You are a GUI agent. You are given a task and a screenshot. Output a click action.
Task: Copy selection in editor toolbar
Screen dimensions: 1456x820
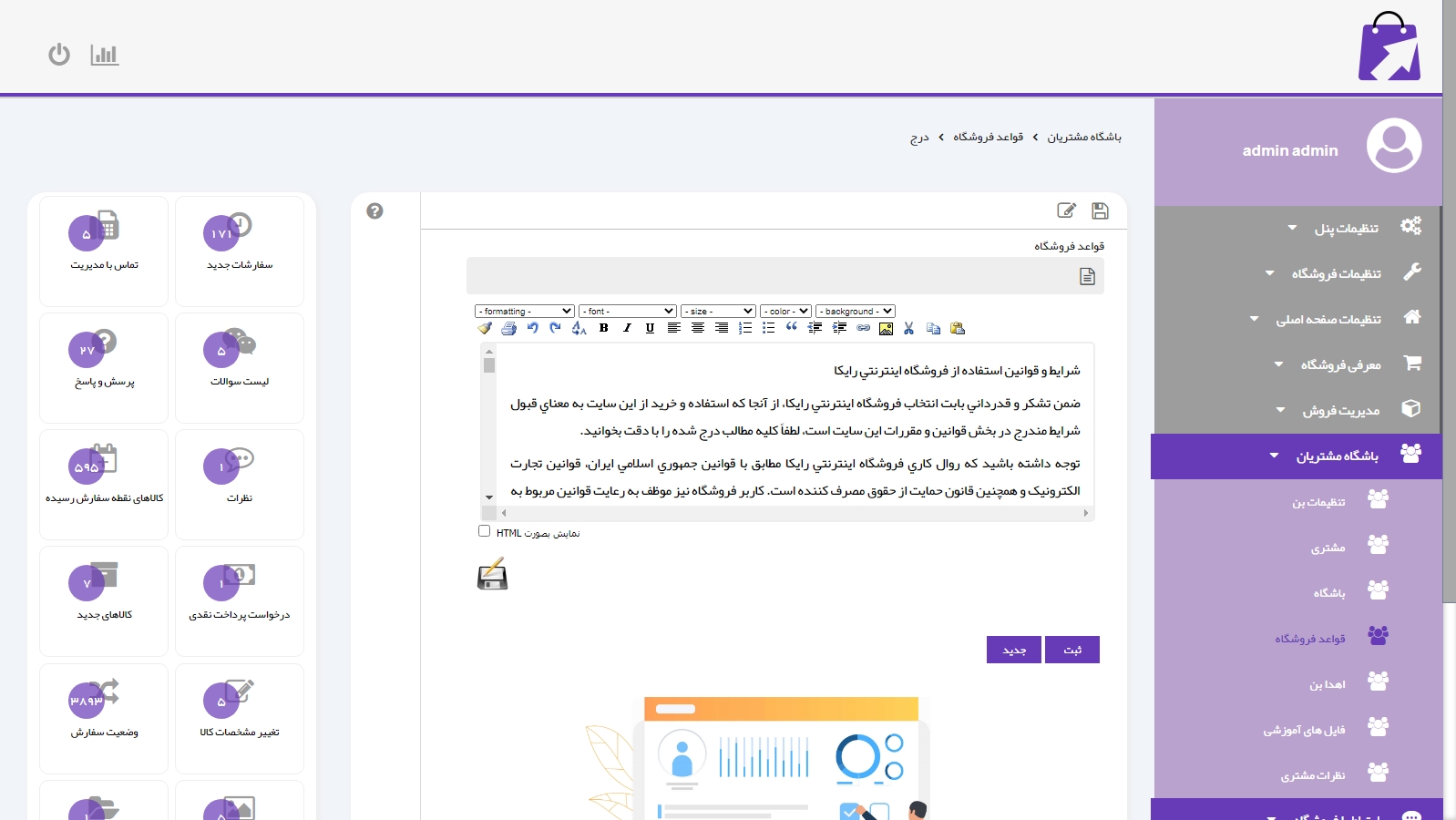pos(933,328)
